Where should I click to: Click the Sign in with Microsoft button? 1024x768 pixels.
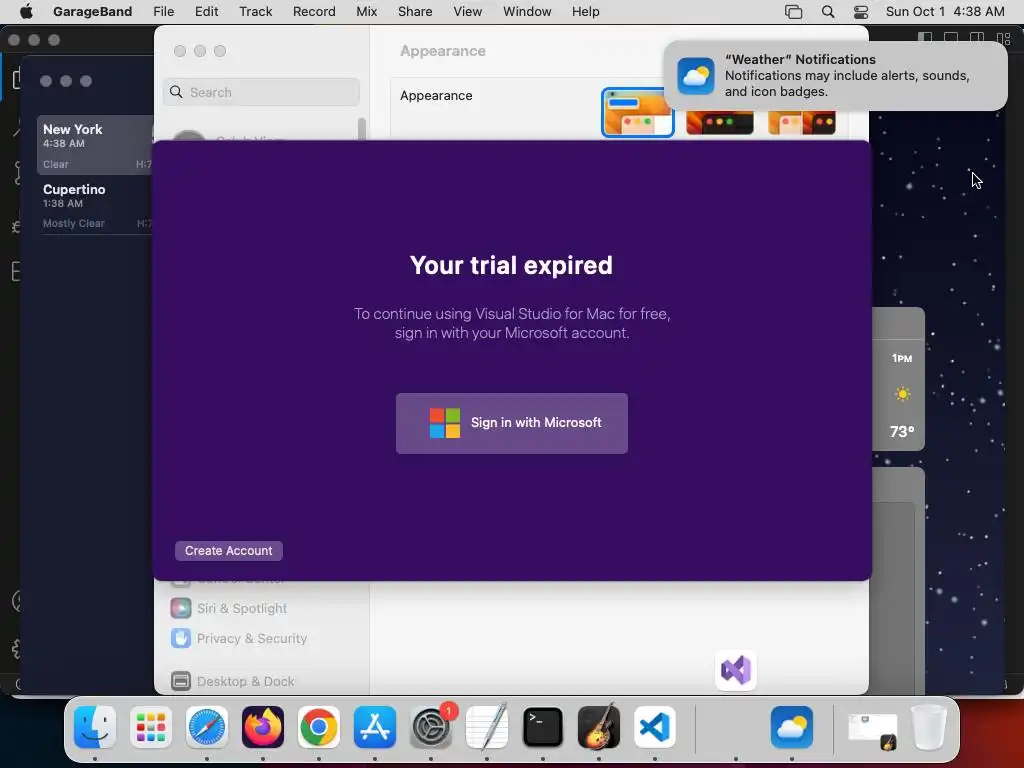511,423
